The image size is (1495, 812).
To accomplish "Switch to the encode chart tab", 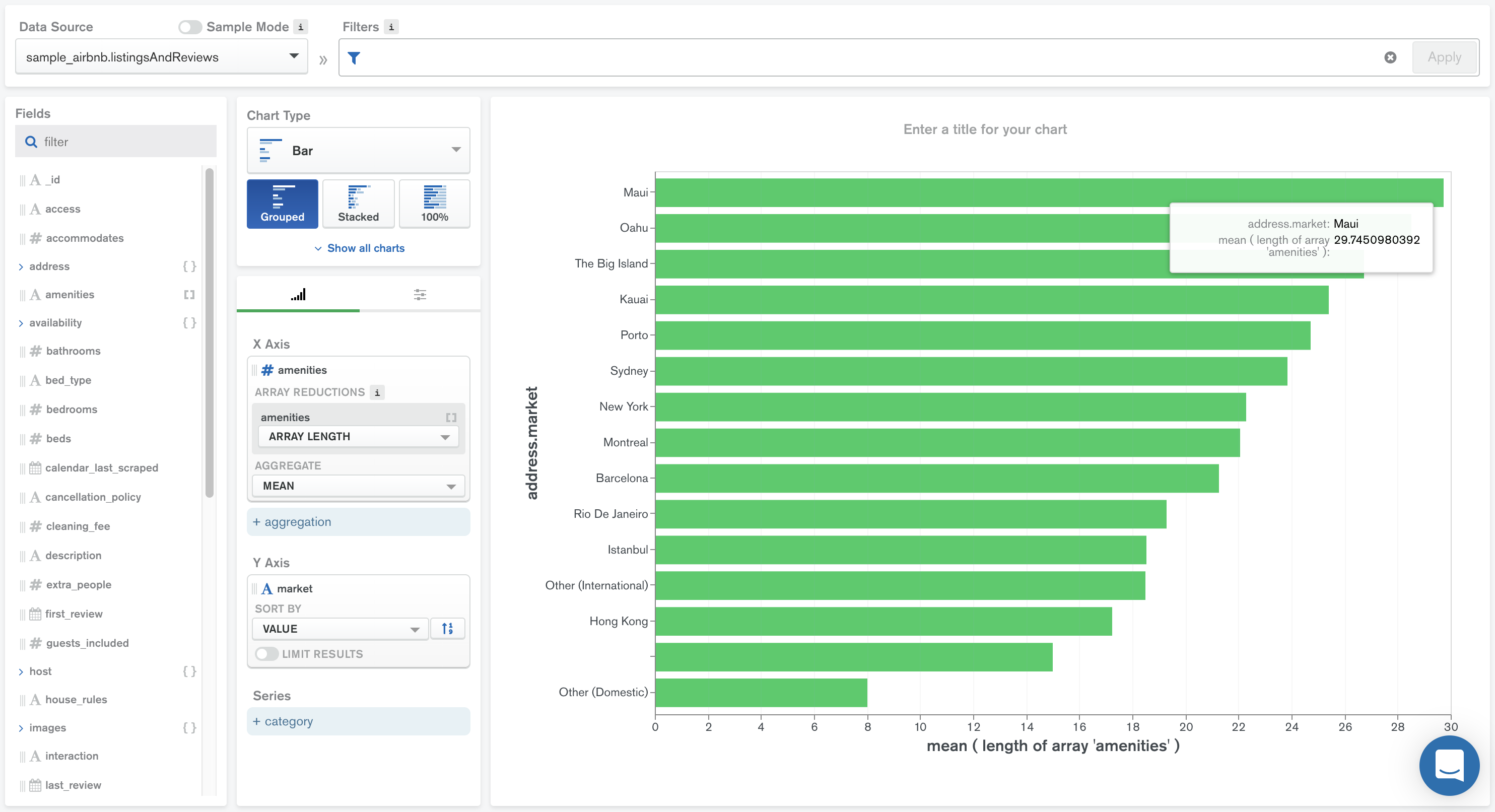I will [x=298, y=295].
